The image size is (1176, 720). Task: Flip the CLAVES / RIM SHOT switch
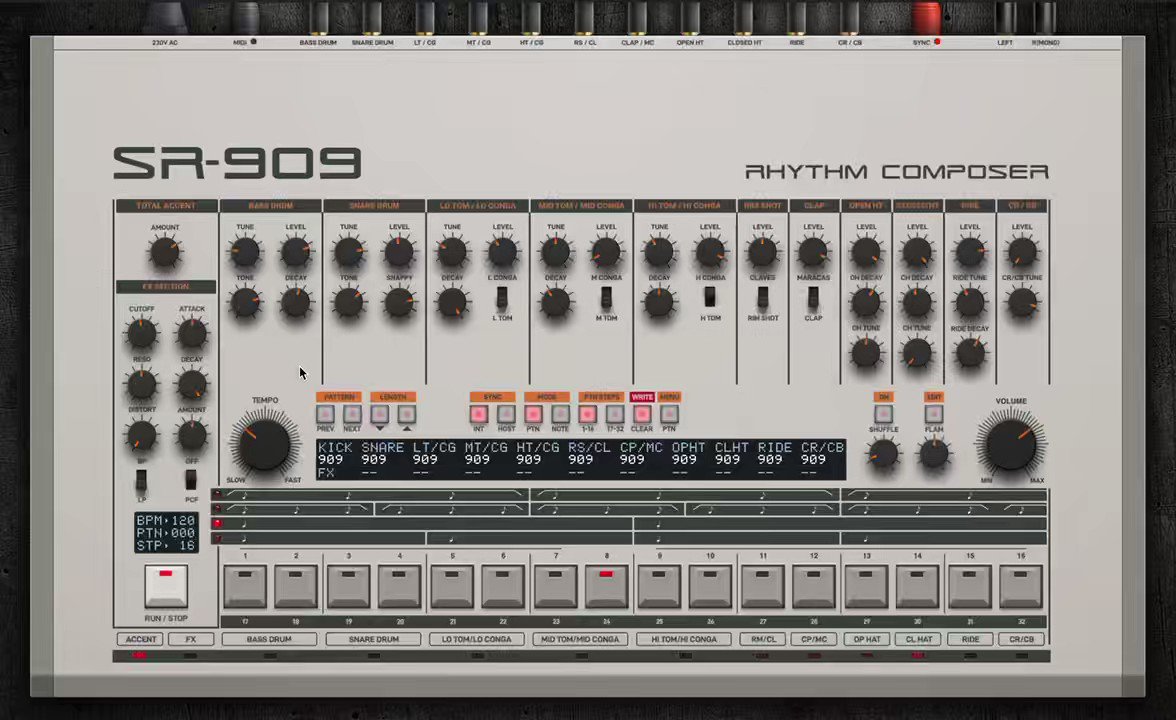point(763,298)
